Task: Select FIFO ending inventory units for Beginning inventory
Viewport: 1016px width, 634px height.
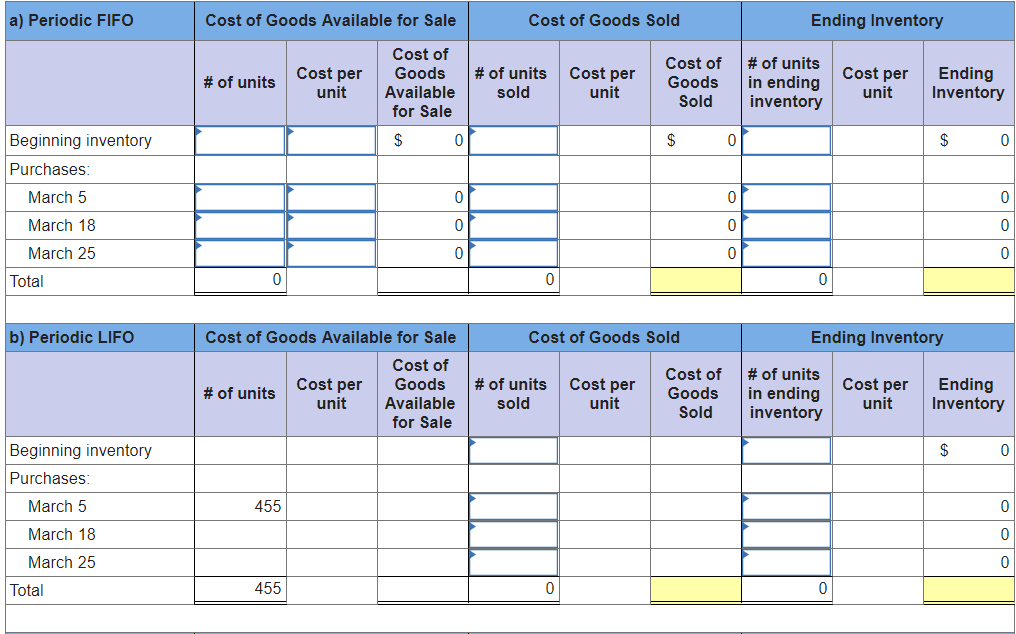Action: tap(786, 140)
